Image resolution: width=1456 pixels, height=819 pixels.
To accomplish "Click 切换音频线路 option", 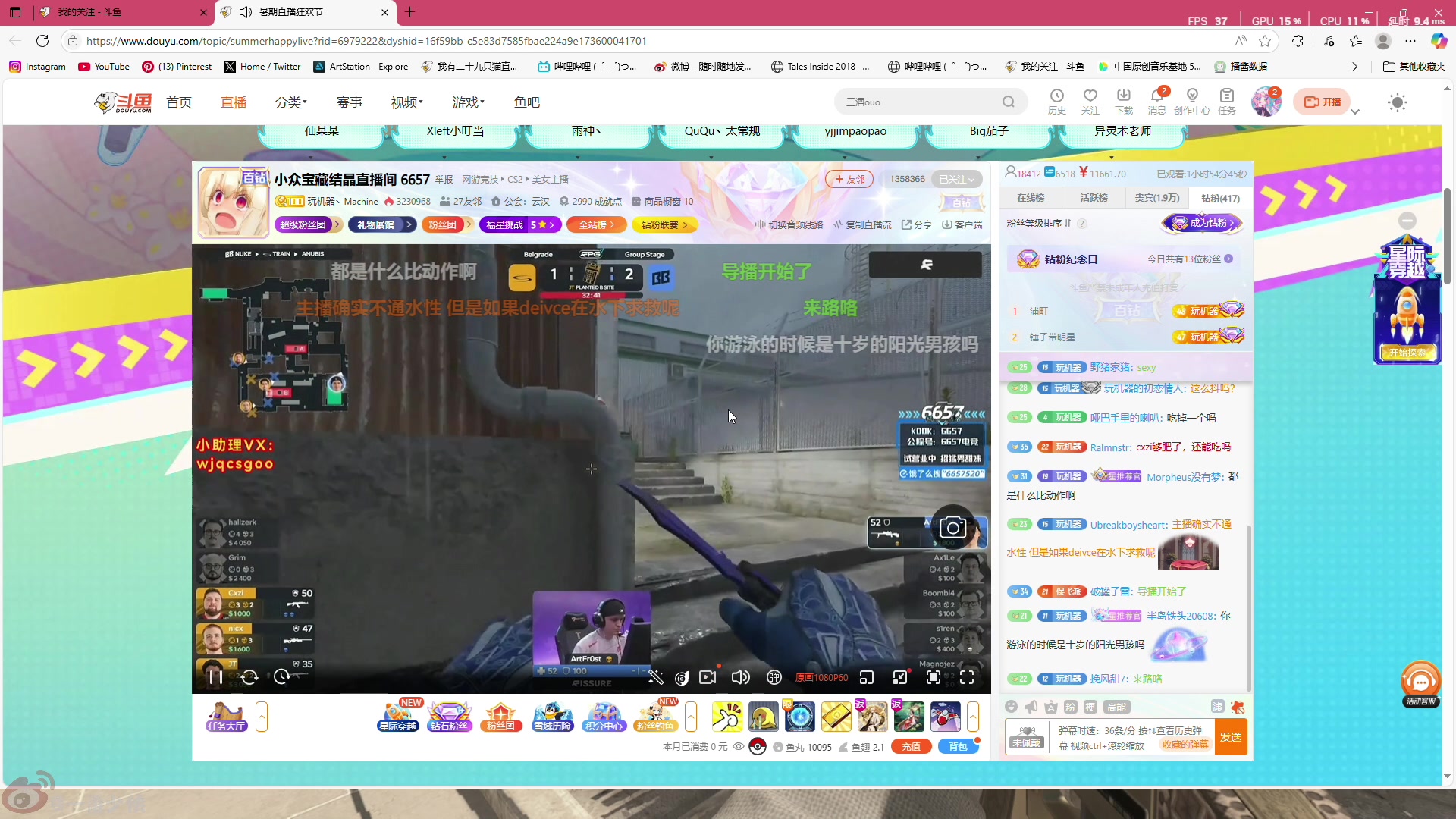I will [x=789, y=224].
